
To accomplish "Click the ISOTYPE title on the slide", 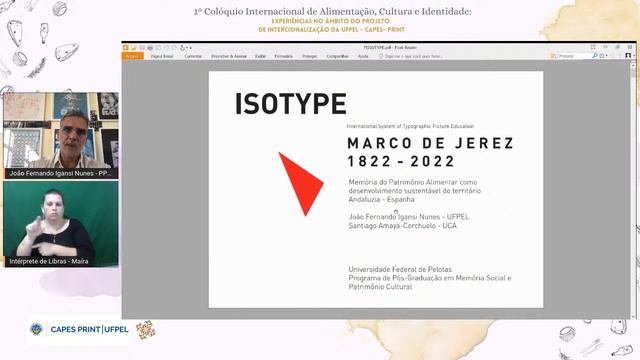I will pos(291,104).
